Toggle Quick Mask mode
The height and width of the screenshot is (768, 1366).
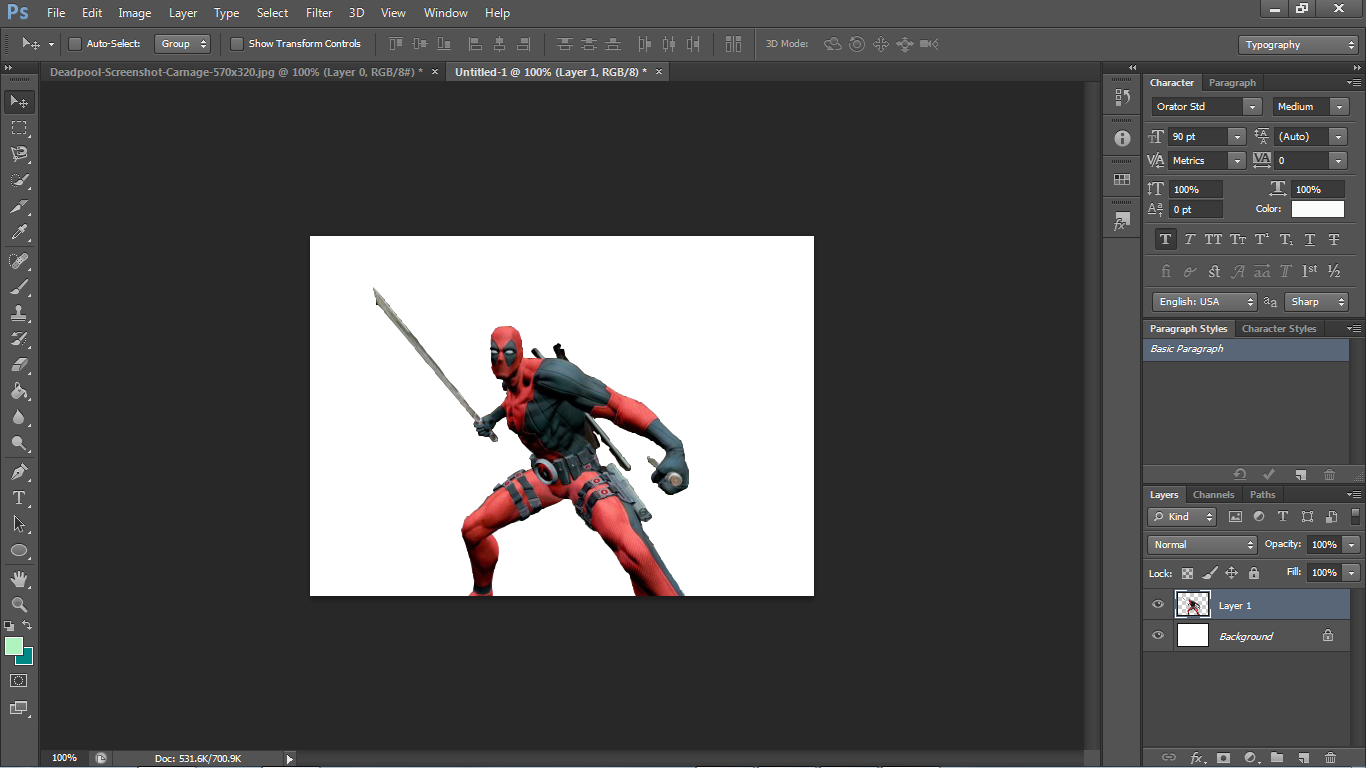(x=19, y=680)
